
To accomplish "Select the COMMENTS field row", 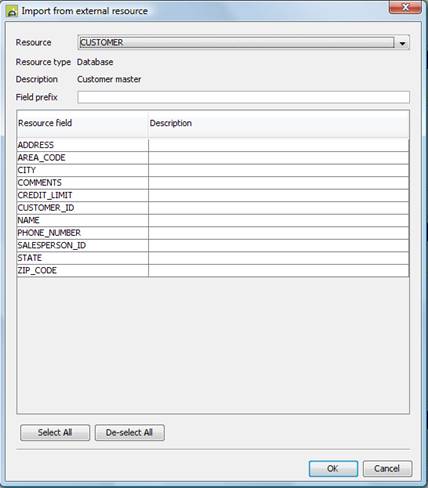I will tap(213, 183).
